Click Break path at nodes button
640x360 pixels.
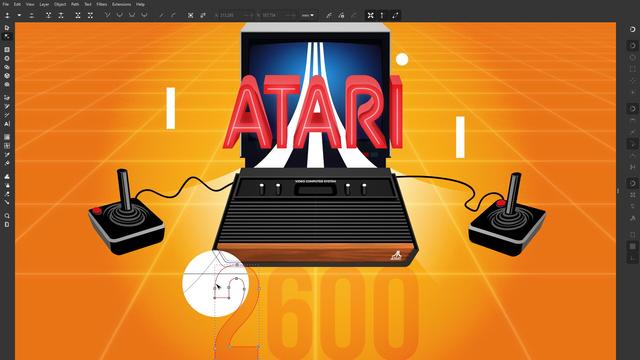[x=61, y=16]
